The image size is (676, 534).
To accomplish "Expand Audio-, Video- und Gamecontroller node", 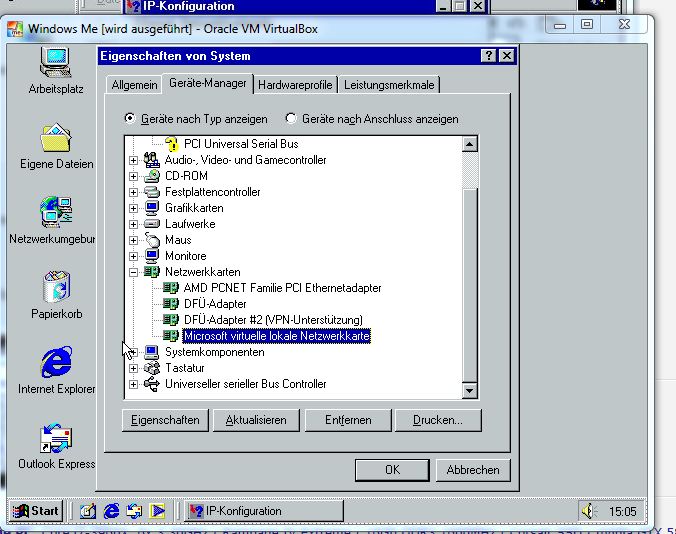I will [133, 160].
